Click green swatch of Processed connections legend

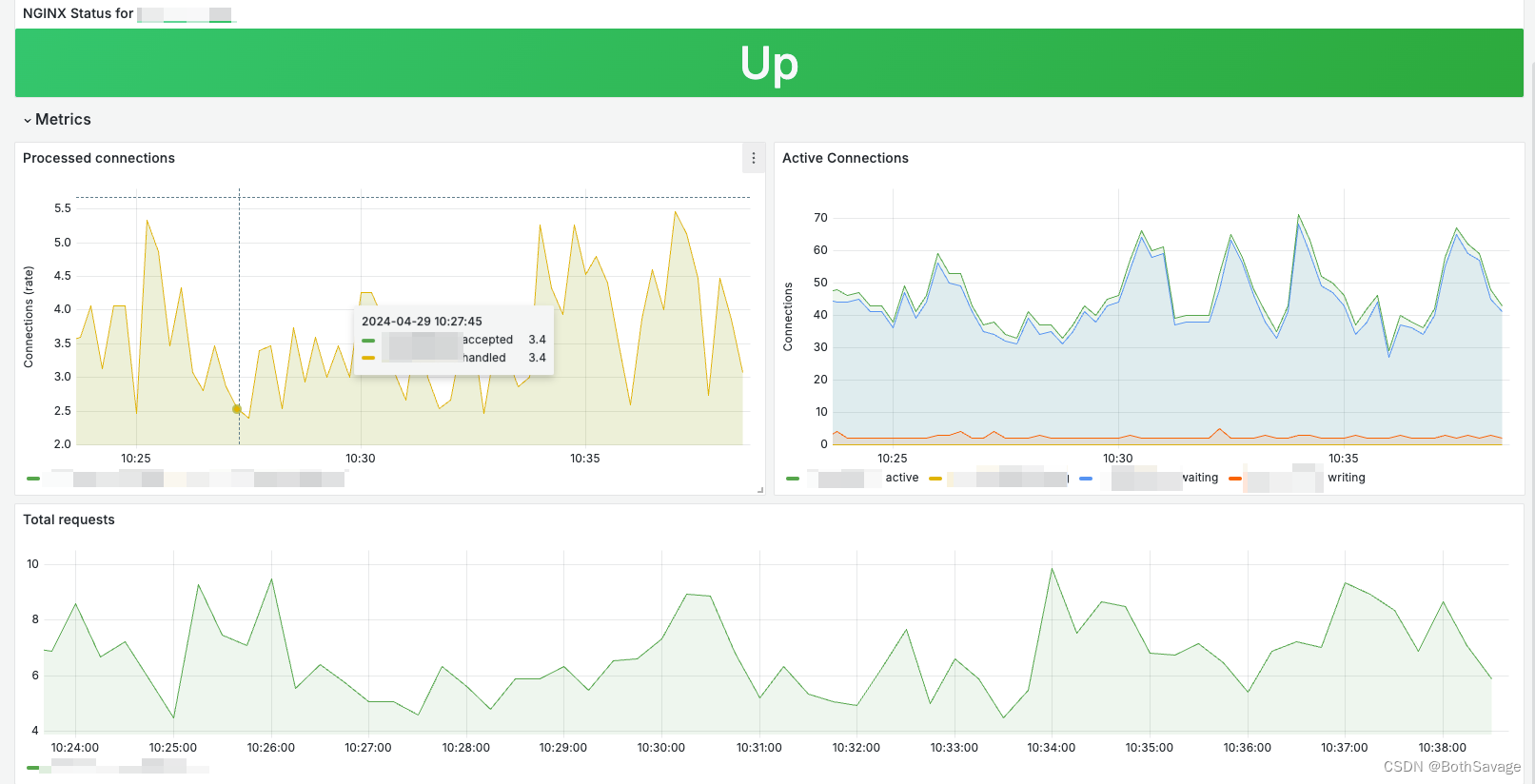(x=33, y=479)
